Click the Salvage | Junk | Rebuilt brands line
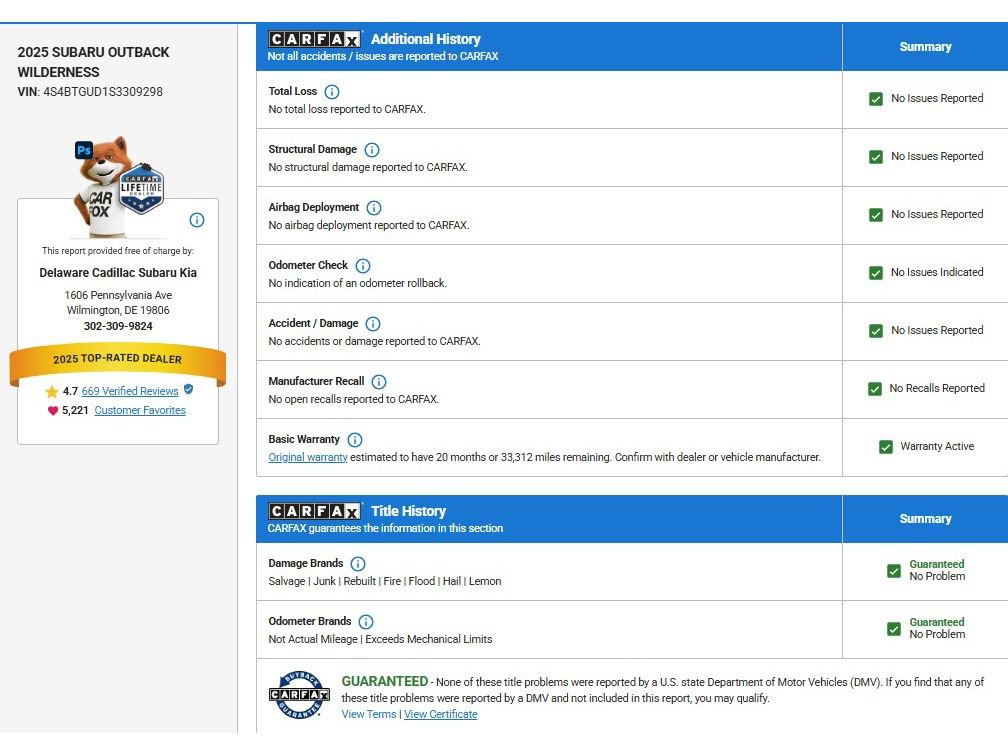The width and height of the screenshot is (1008, 756). point(384,581)
